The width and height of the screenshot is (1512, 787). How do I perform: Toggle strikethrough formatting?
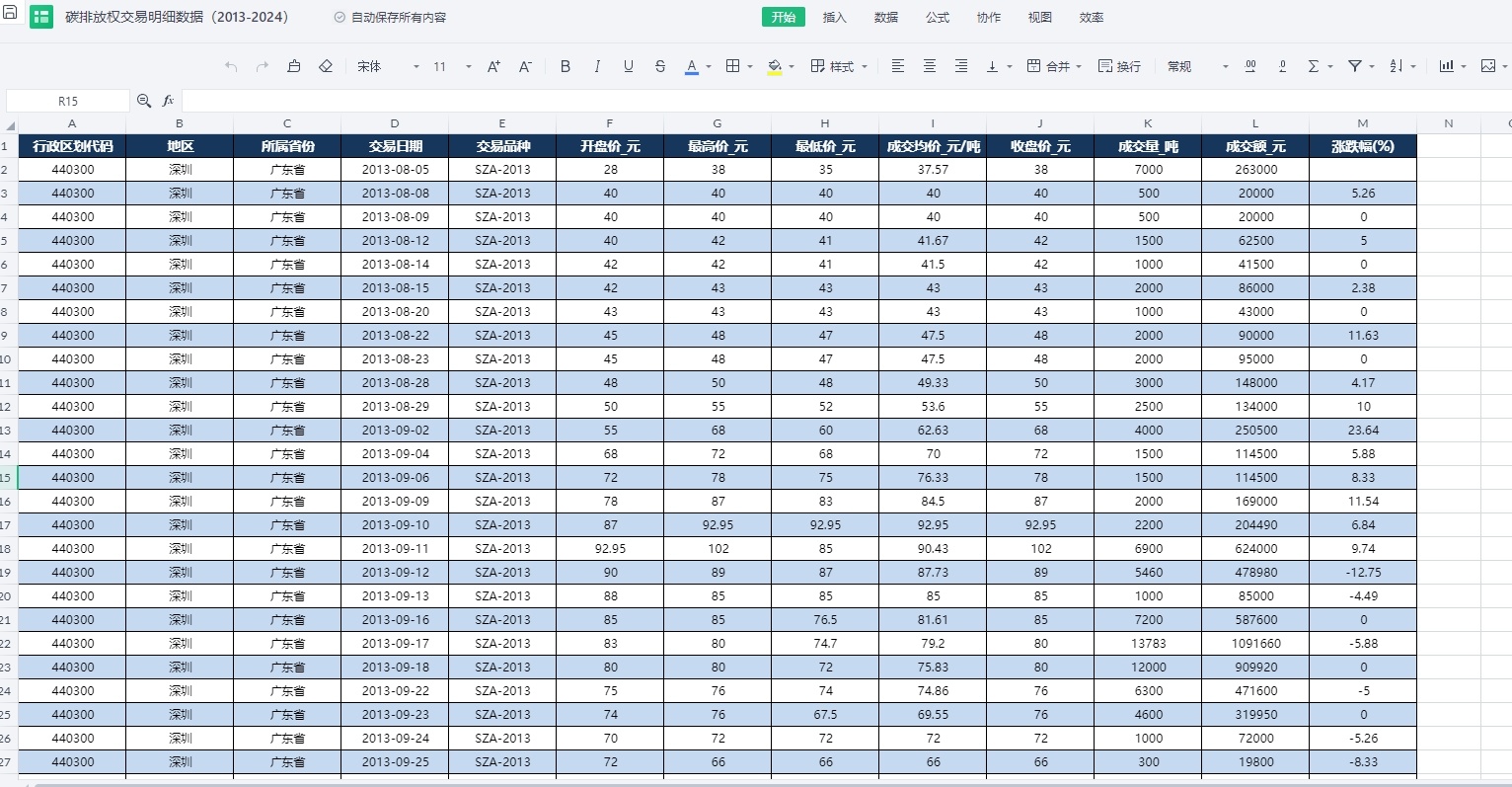[x=660, y=66]
